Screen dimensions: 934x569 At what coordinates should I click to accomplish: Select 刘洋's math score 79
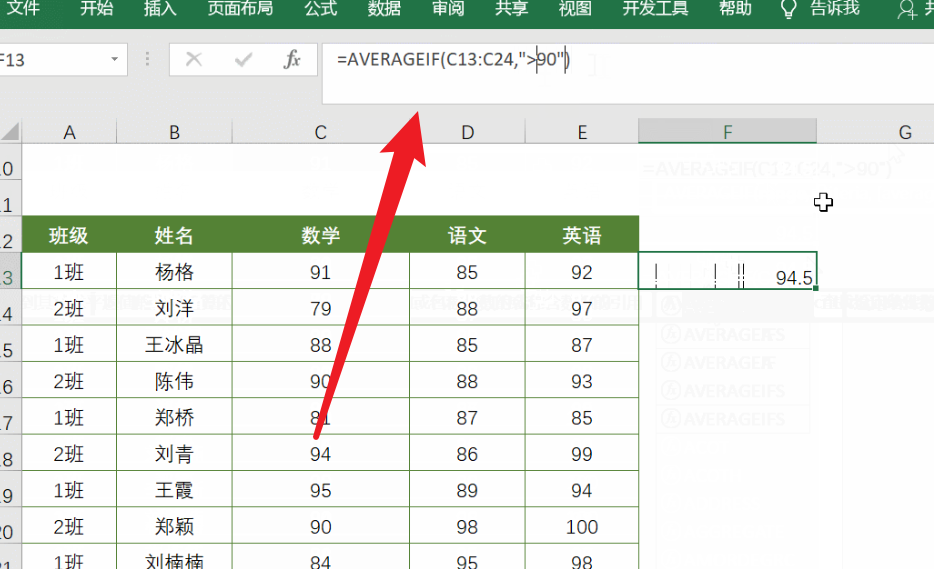pos(320,308)
